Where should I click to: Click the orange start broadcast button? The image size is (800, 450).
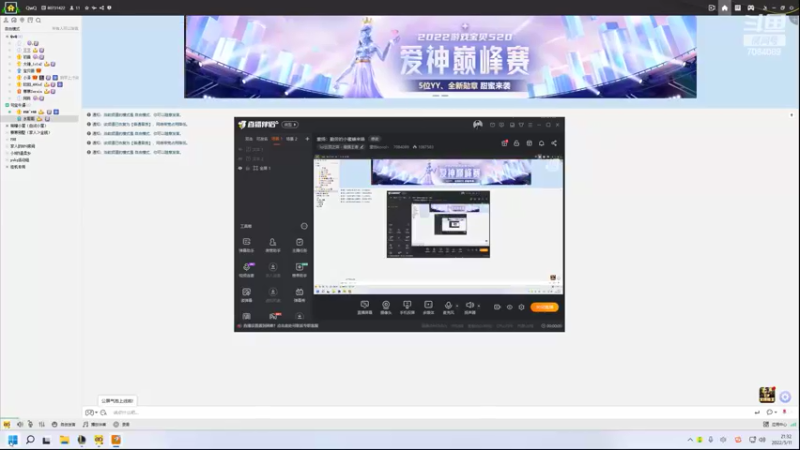[544, 307]
